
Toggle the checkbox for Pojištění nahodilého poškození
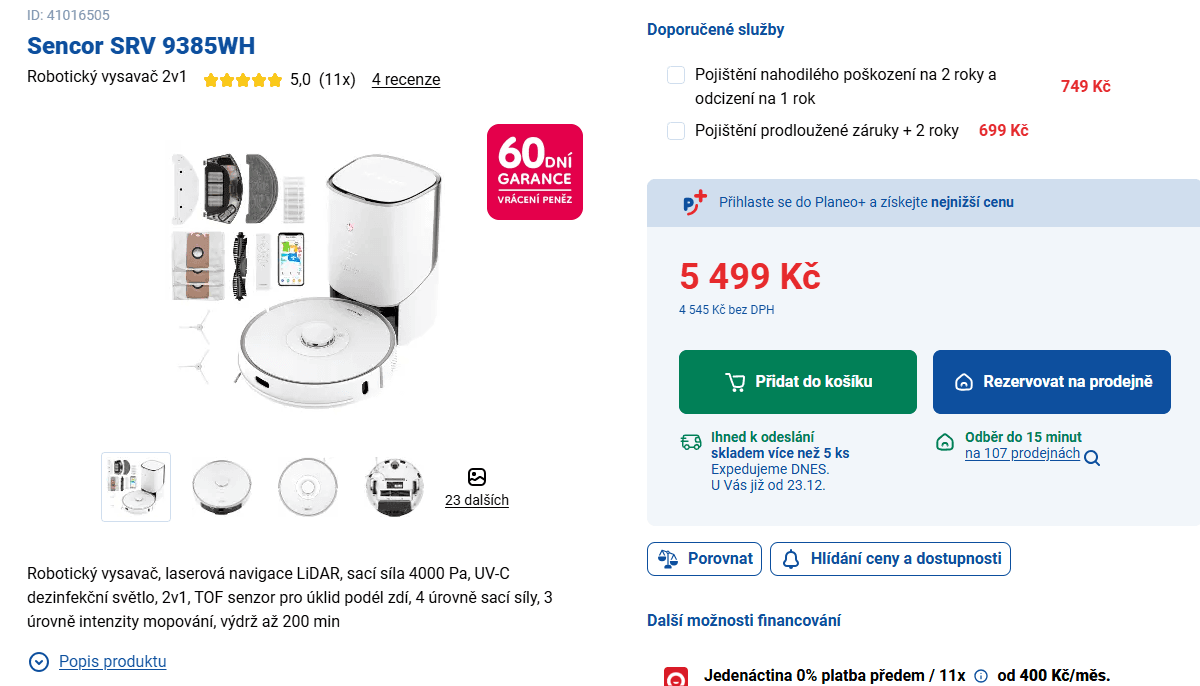tap(676, 74)
